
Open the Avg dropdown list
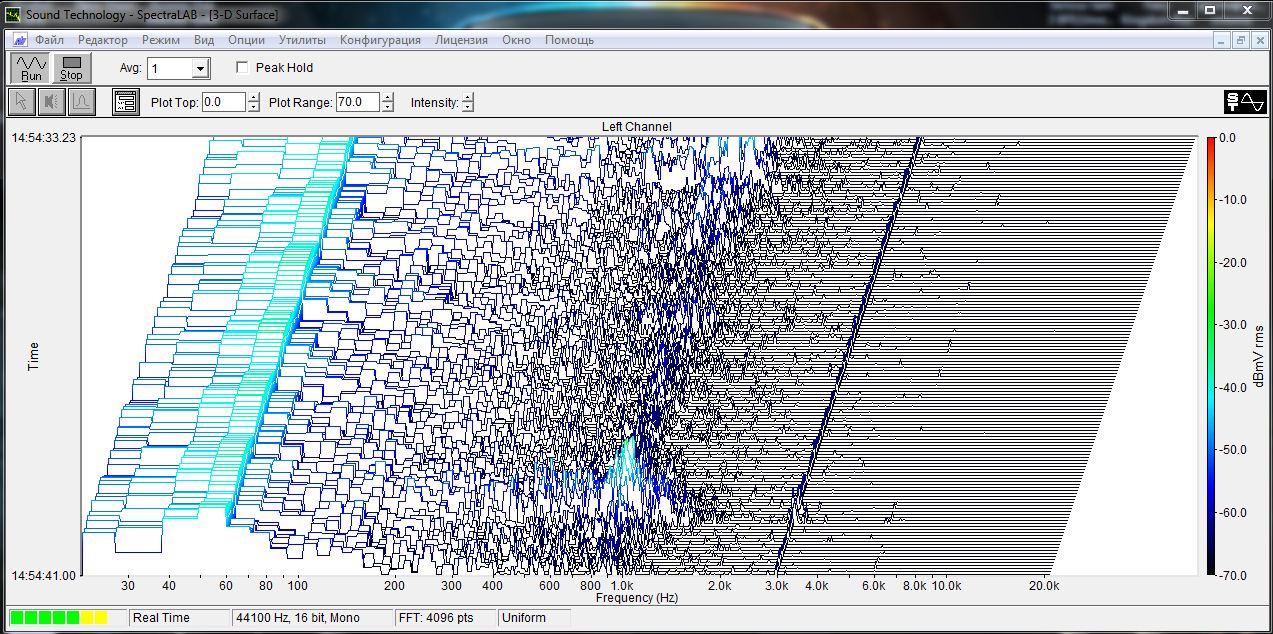200,69
